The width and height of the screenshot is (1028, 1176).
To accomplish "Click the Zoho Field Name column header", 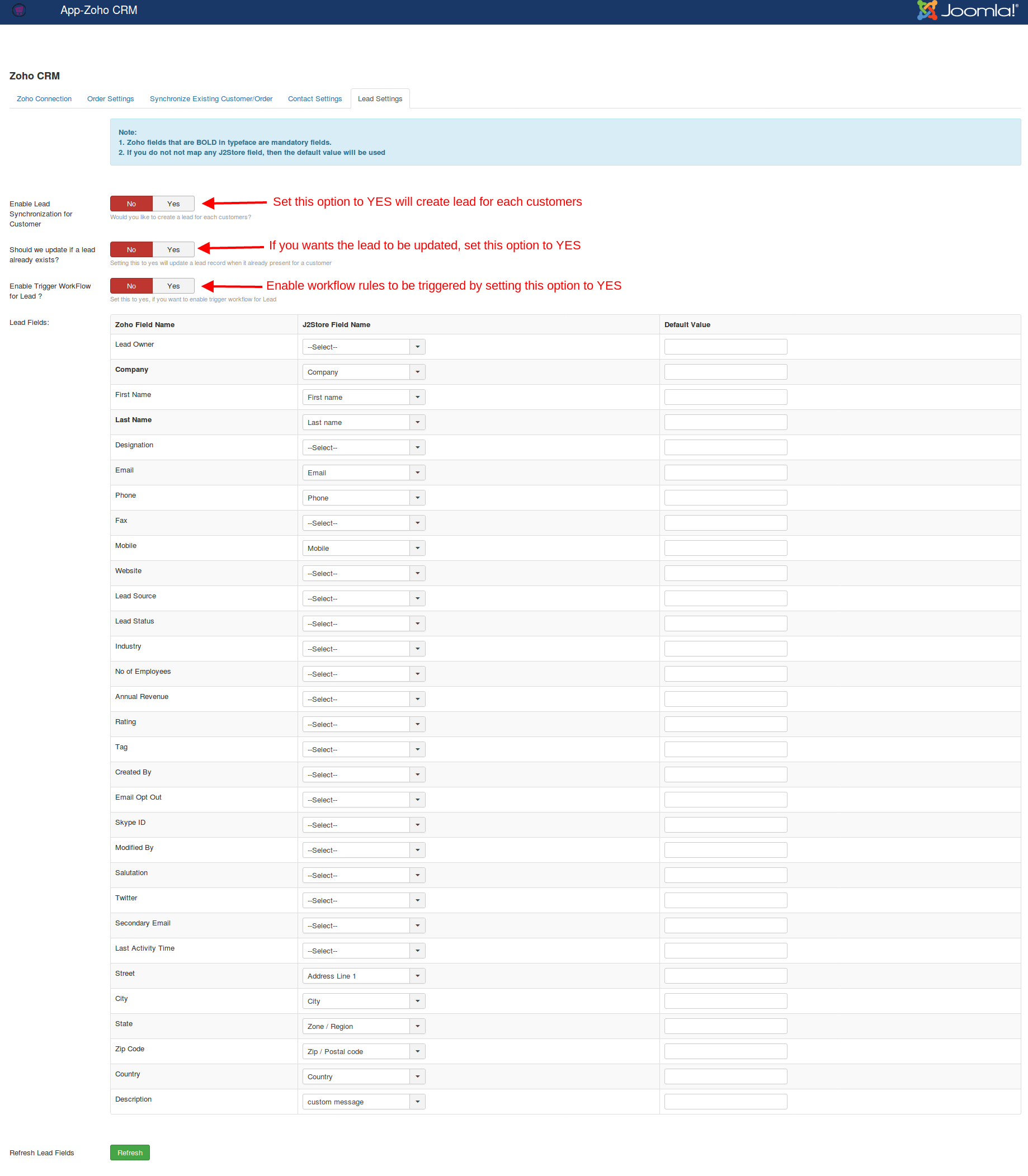I will pyautogui.click(x=144, y=325).
